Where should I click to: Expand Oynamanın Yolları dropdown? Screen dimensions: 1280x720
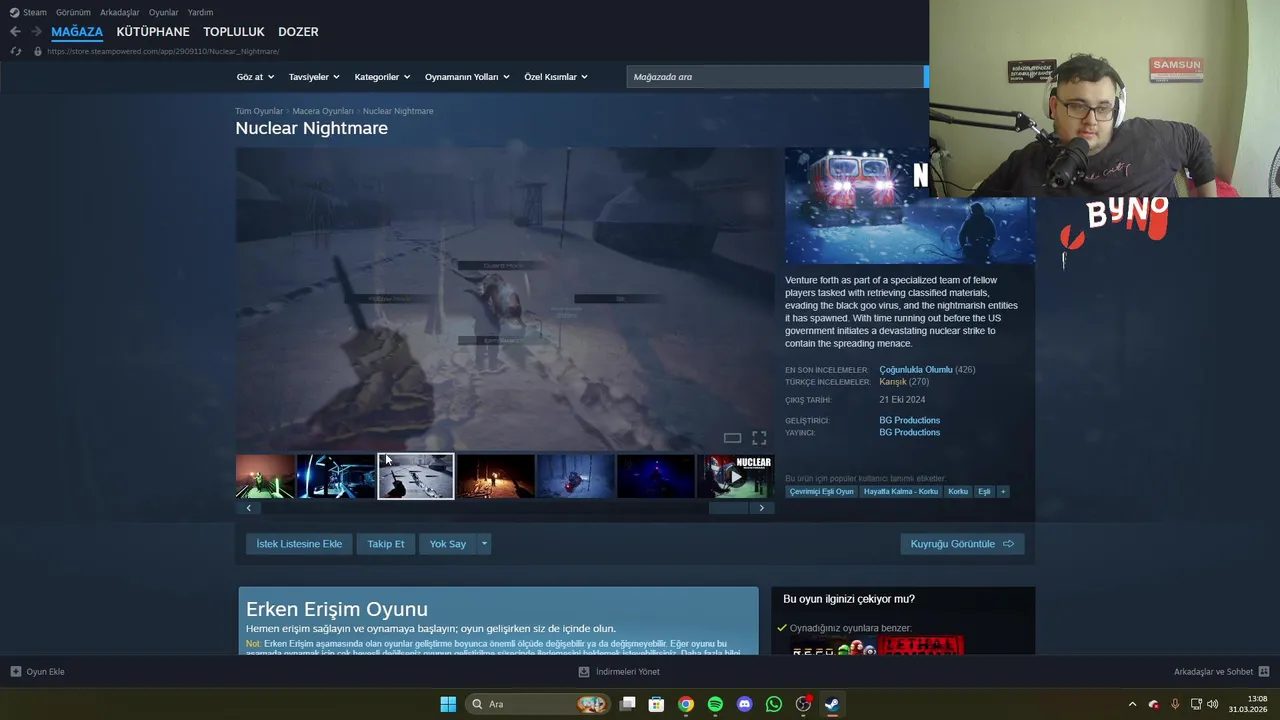467,77
